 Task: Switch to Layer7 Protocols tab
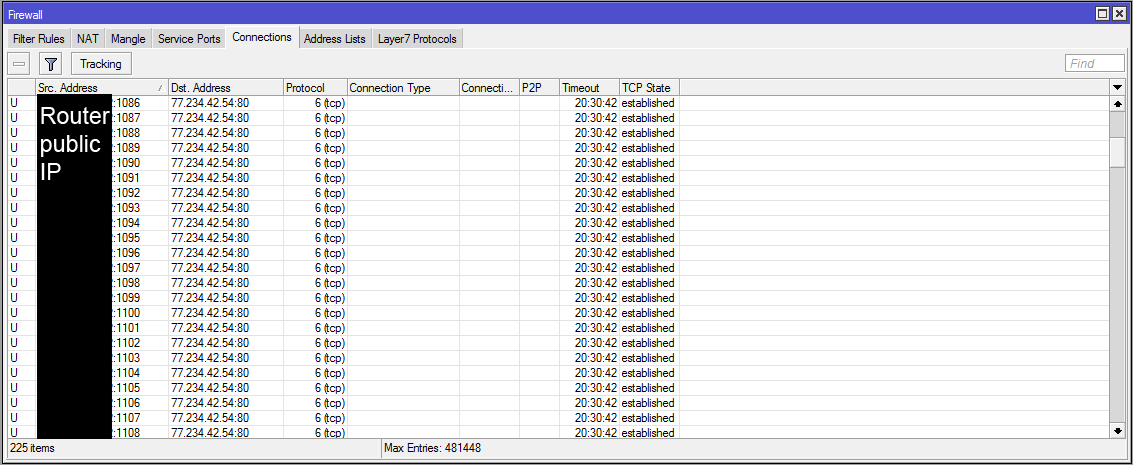click(417, 39)
